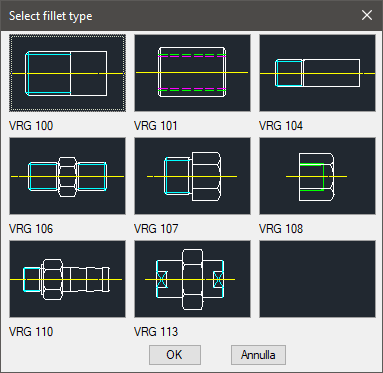Click the empty ninth preview slot
383x373 pixels.
pos(317,279)
